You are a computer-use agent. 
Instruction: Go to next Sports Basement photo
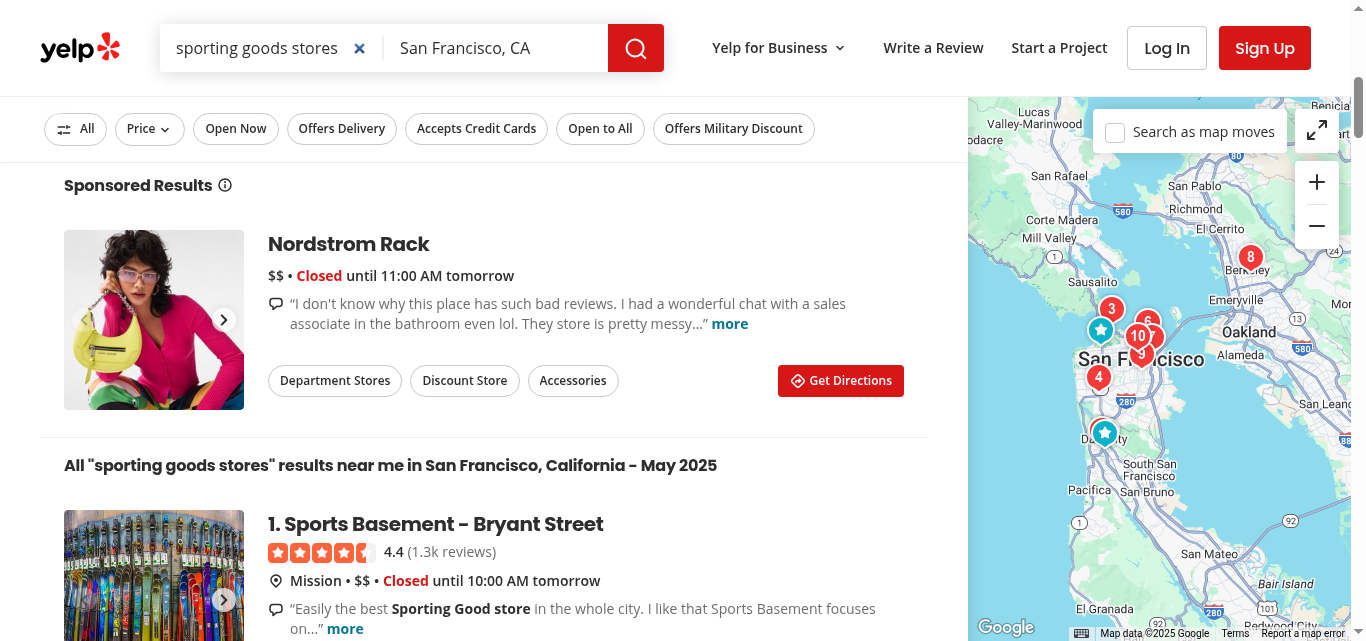[224, 600]
